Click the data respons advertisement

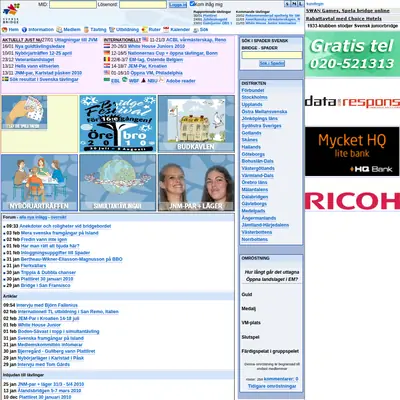(352, 102)
